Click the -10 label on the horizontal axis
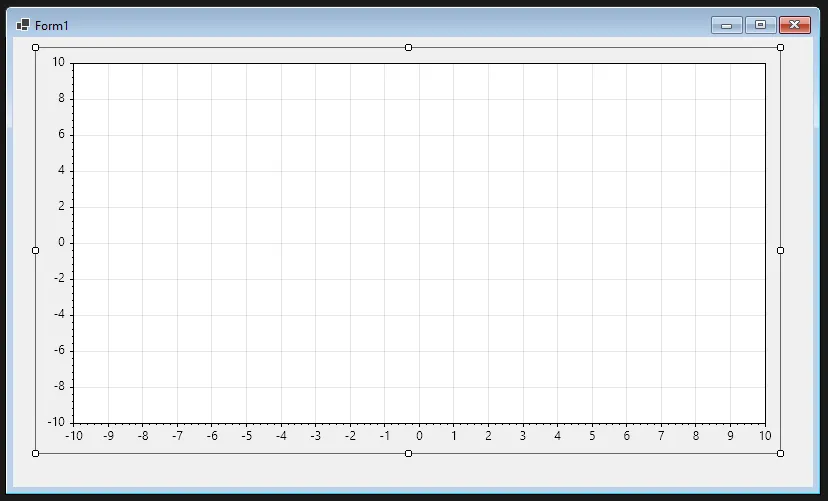Viewport: 828px width, 501px height. [x=73, y=435]
